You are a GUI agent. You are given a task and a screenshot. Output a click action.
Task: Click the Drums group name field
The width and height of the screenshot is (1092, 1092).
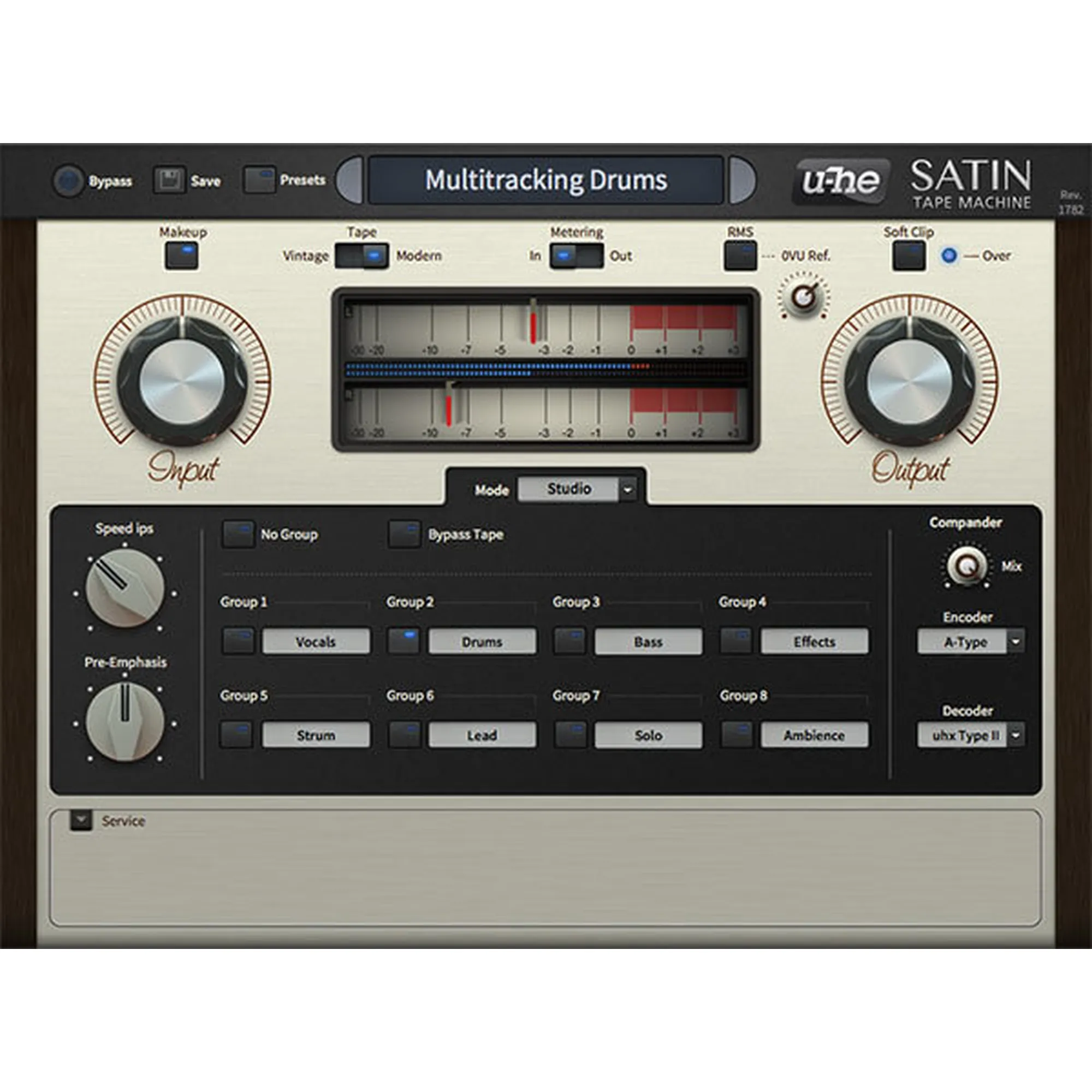[x=482, y=642]
